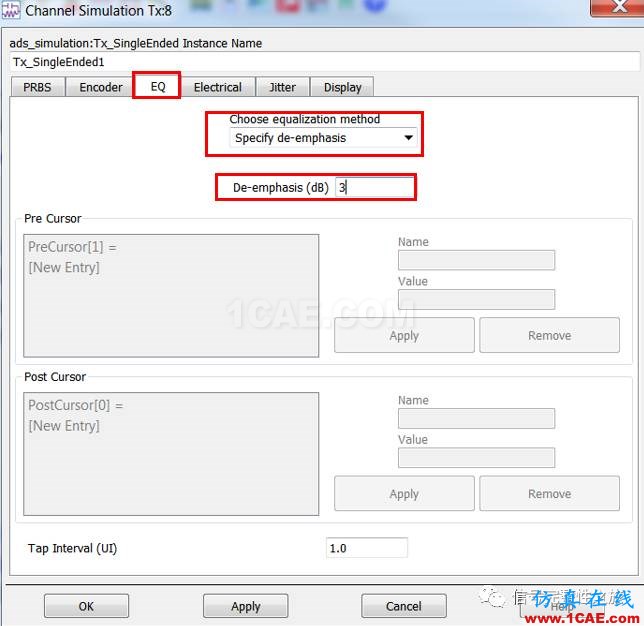644x626 pixels.
Task: Switch to the PRBS tab
Action: [37, 87]
